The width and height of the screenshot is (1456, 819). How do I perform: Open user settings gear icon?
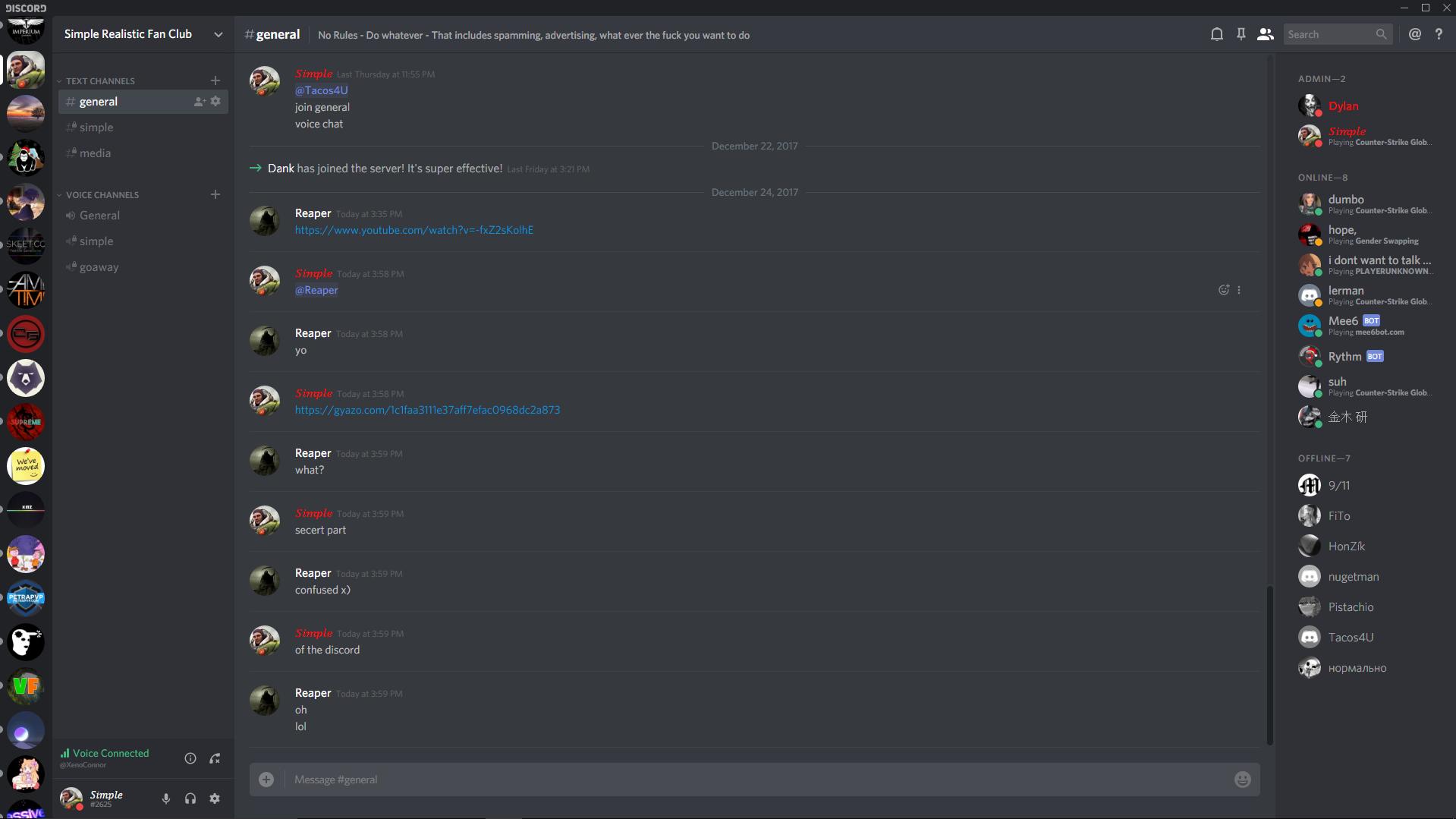215,799
